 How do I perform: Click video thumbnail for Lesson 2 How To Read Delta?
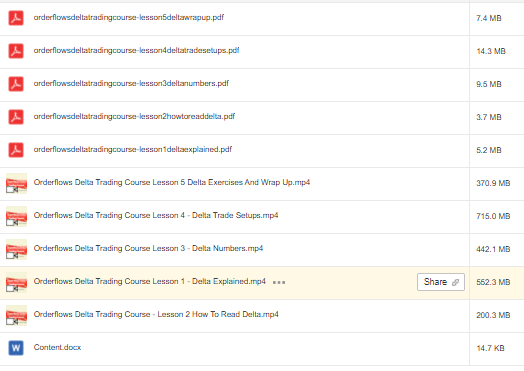coord(16,315)
